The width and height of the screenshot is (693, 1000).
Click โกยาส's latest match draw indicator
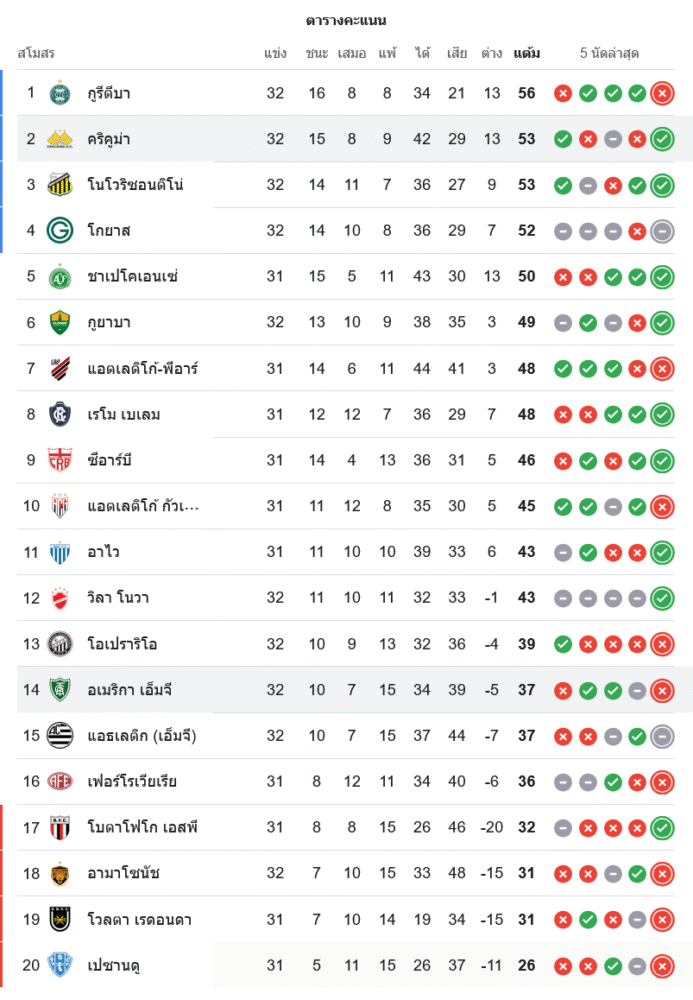[661, 231]
